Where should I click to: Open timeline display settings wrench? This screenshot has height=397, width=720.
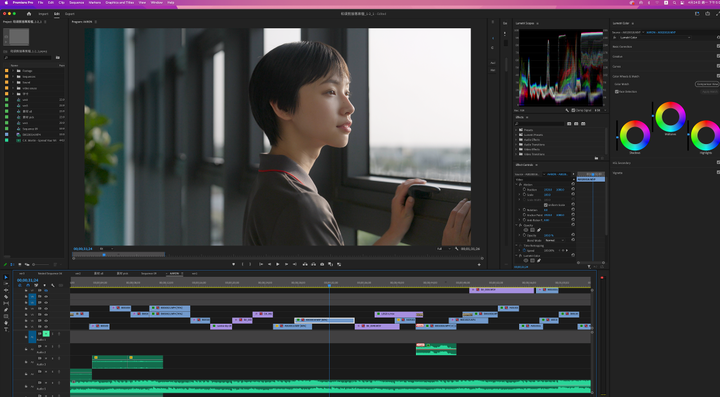[x=53, y=285]
